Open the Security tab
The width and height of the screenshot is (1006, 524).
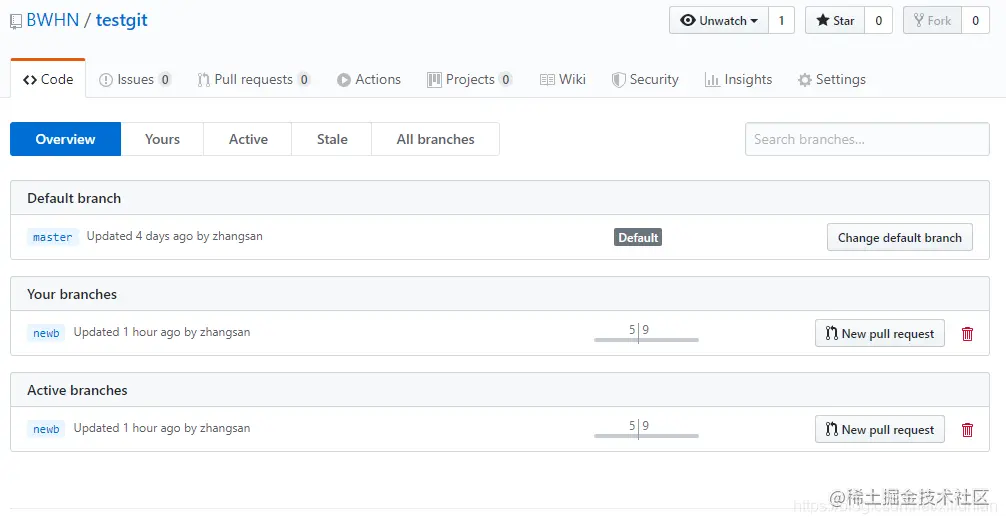click(x=645, y=80)
